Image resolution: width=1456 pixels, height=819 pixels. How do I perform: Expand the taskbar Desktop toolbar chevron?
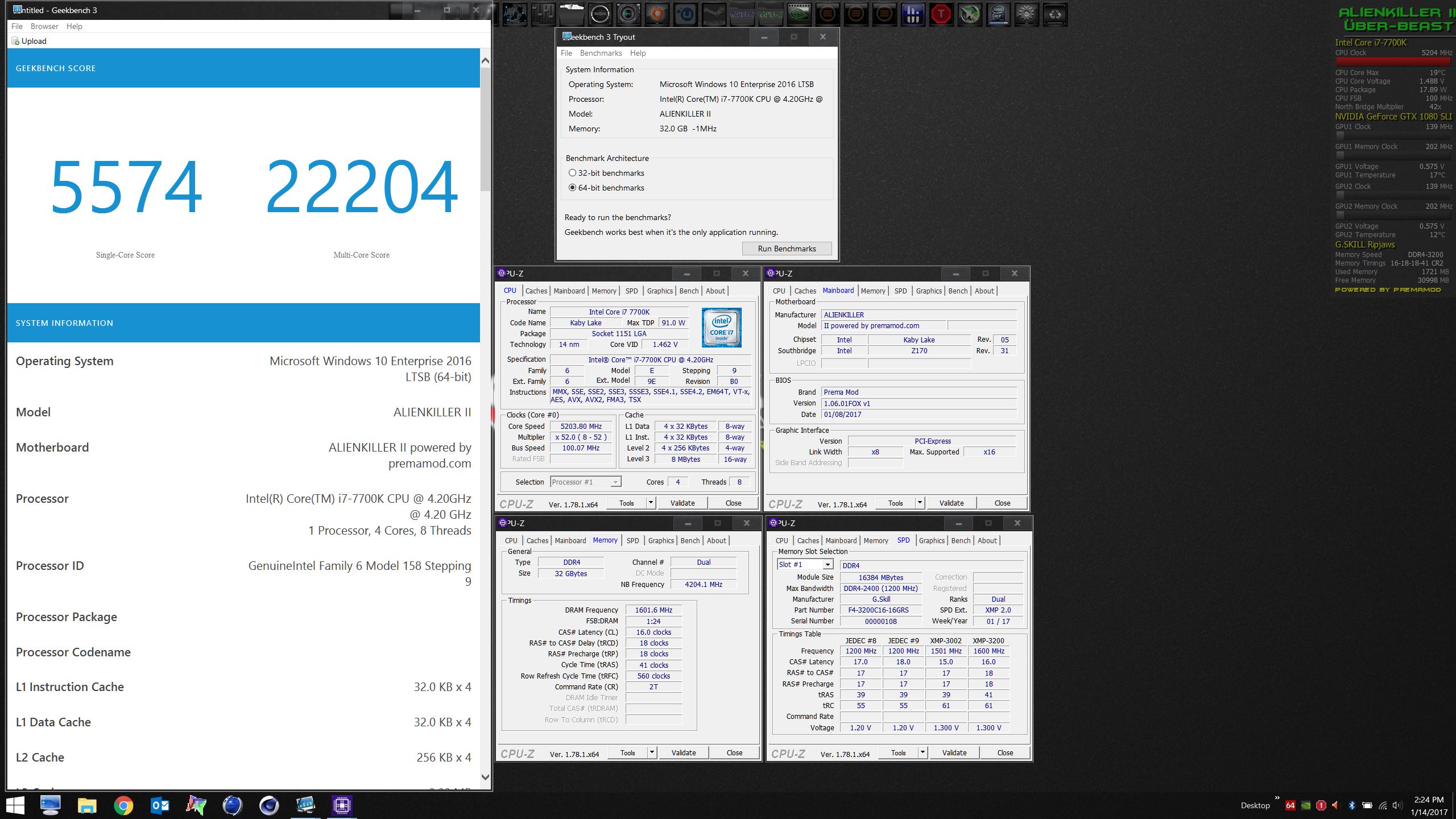tap(1277, 798)
